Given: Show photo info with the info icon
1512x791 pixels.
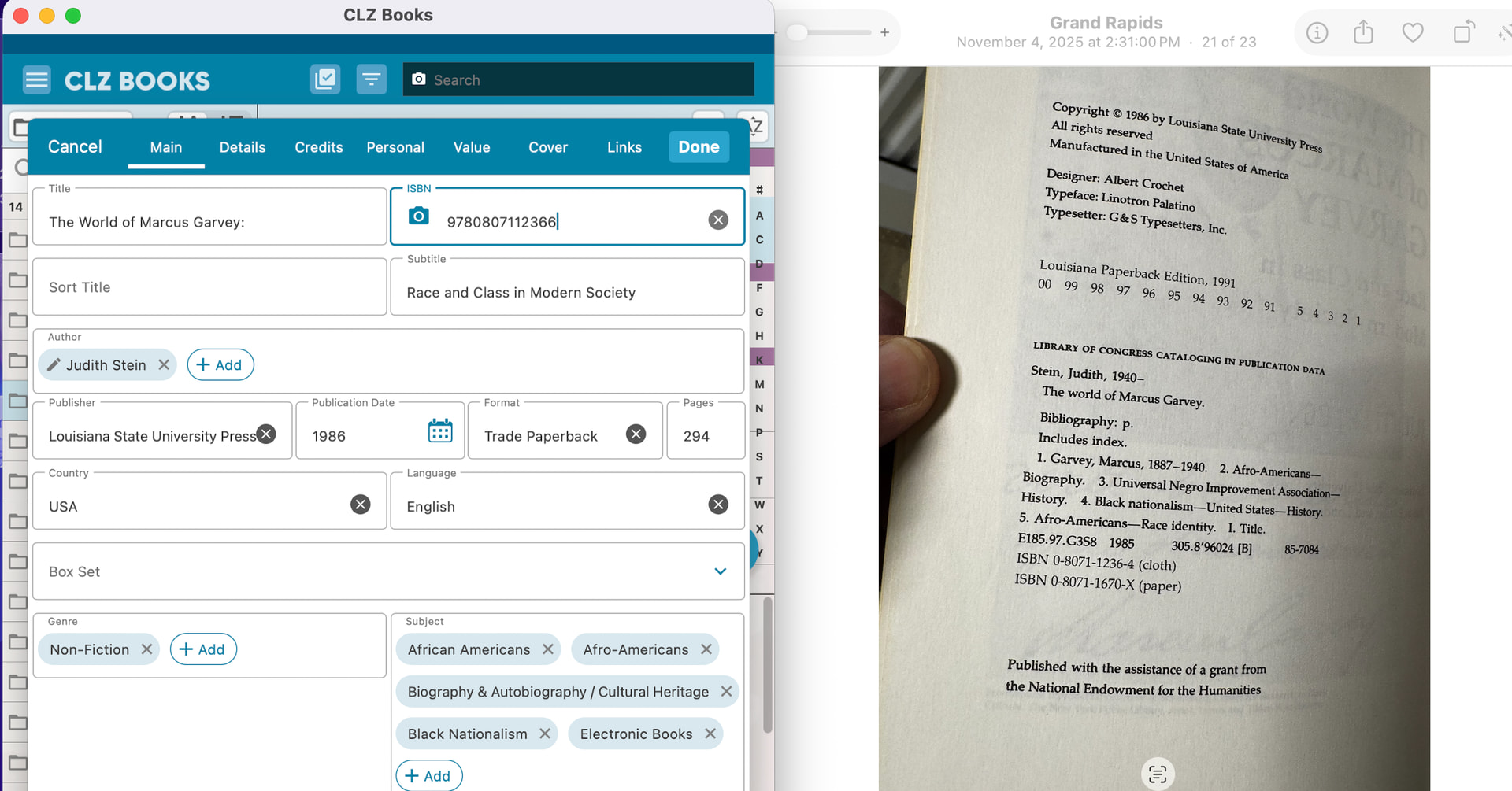Looking at the screenshot, I should [x=1317, y=33].
